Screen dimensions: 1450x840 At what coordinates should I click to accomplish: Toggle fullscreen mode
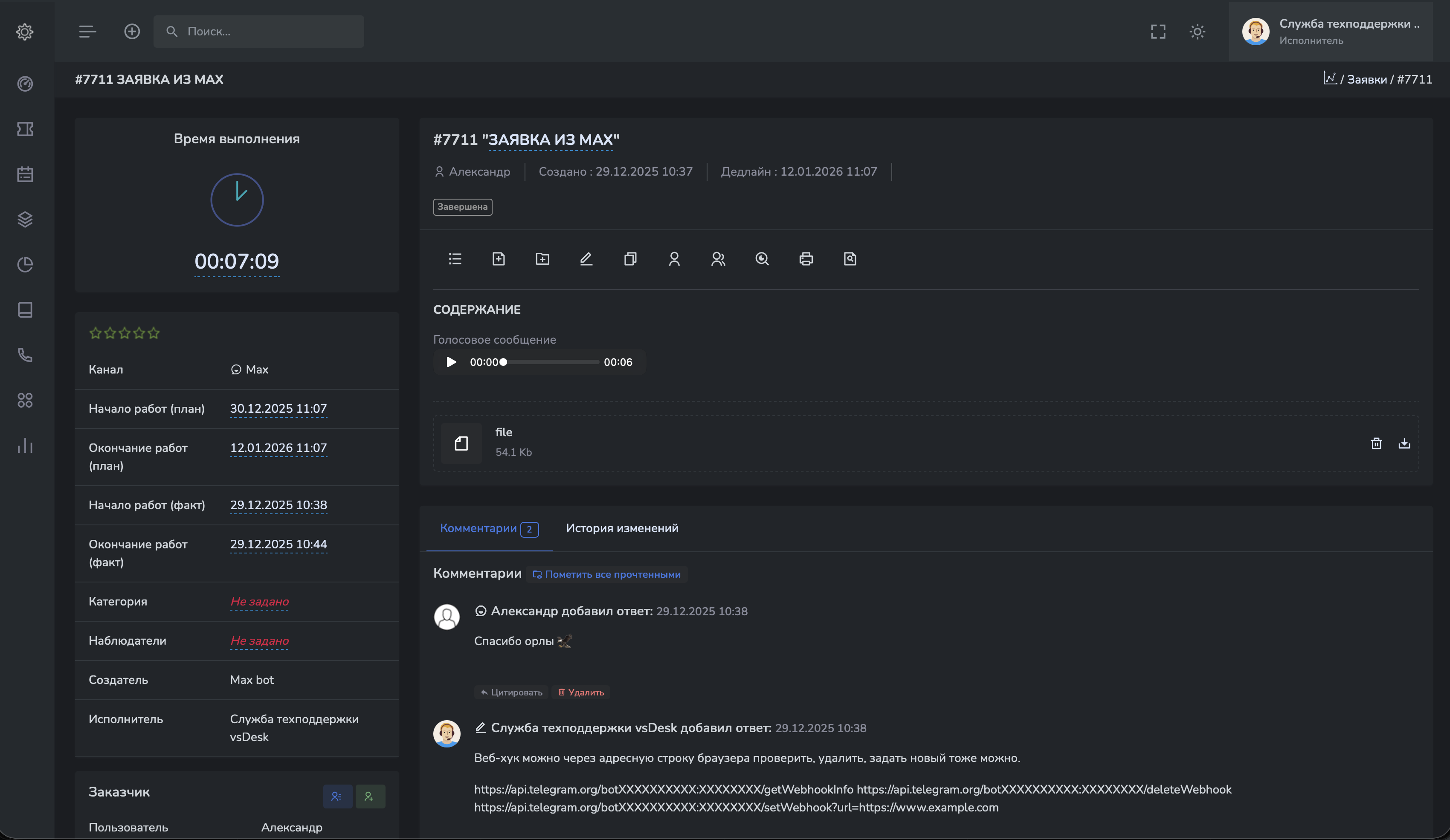click(x=1158, y=32)
